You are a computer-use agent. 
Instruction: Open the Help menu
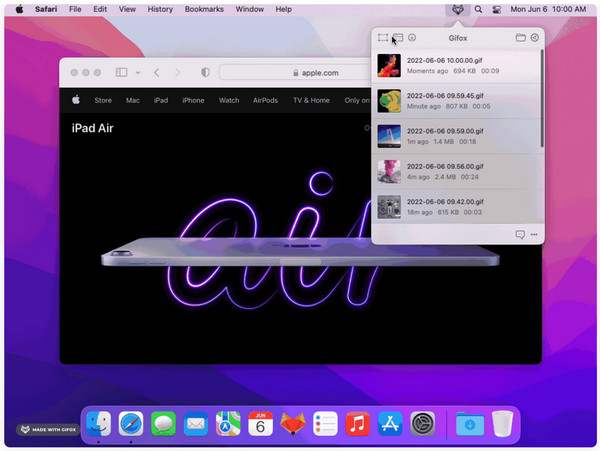point(284,9)
